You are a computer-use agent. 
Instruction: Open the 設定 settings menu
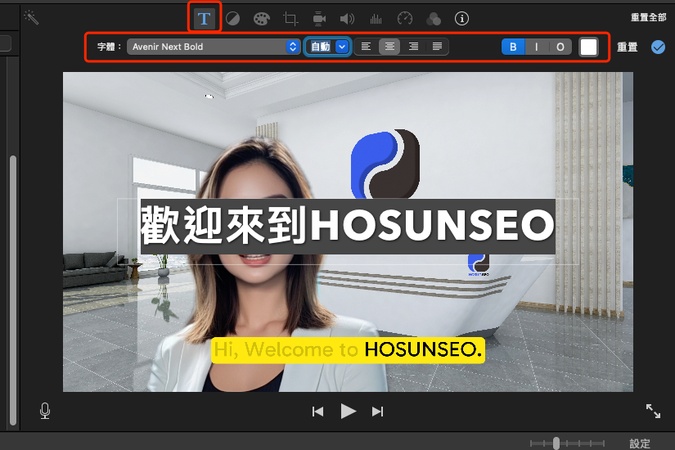point(639,443)
